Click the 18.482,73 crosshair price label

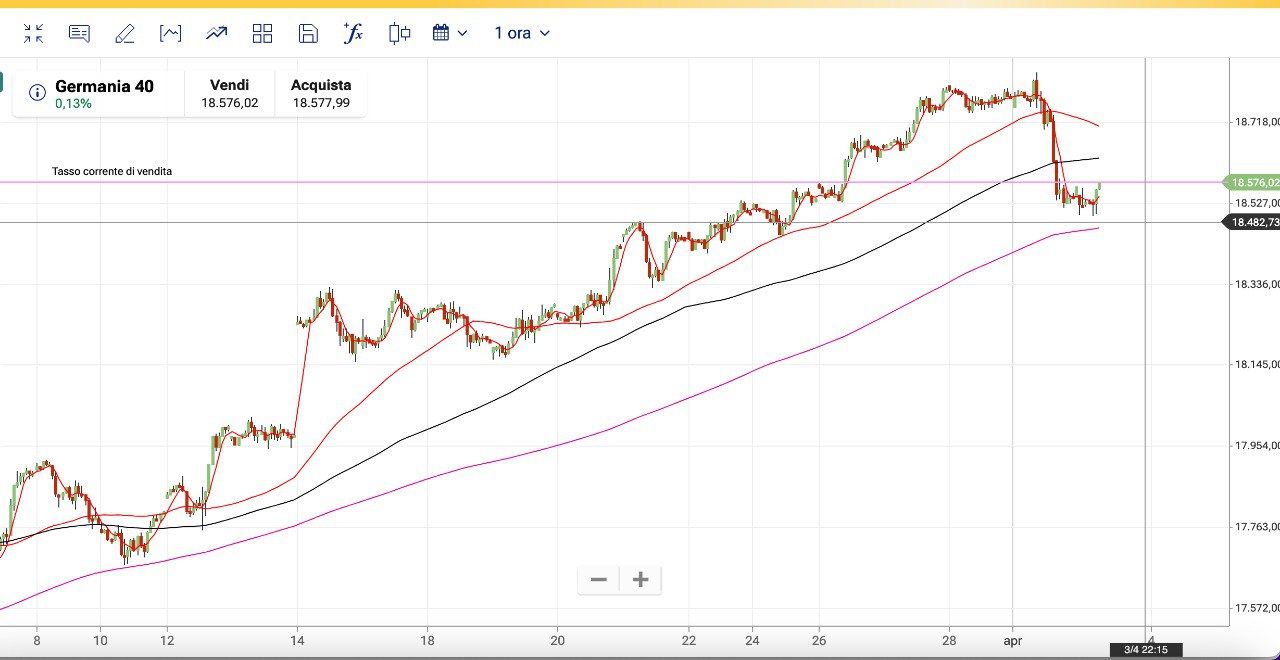point(1252,222)
